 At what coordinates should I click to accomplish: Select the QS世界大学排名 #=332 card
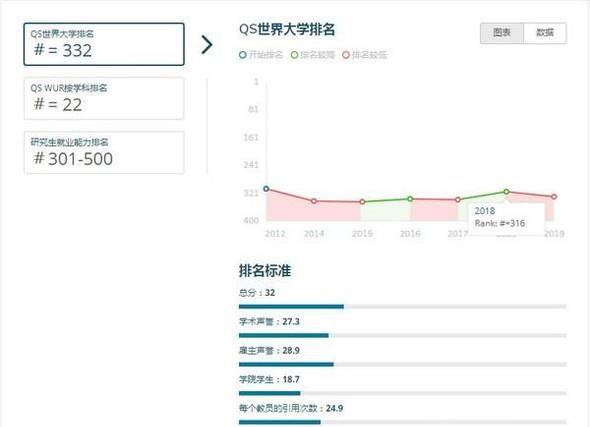coord(104,44)
